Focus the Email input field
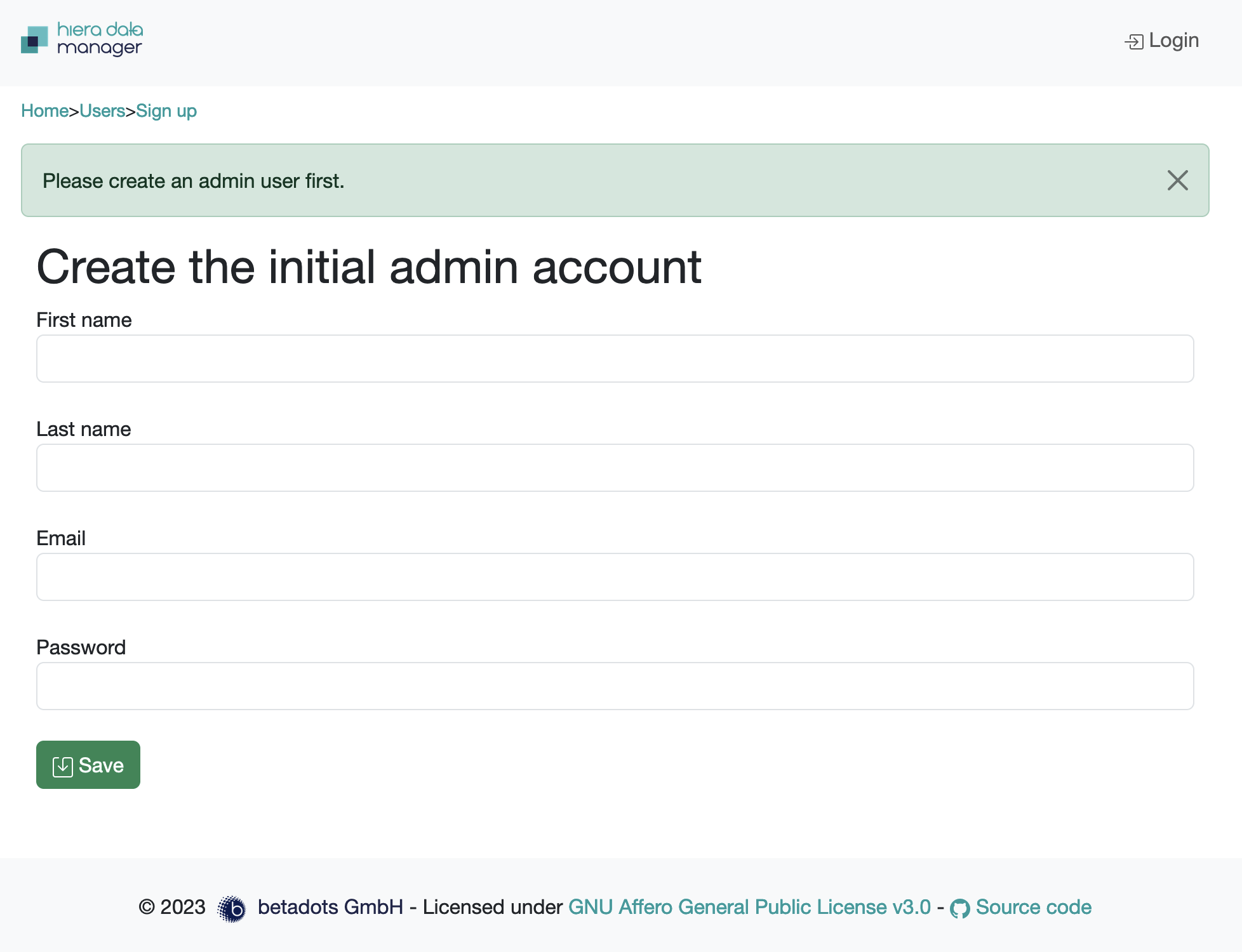 [615, 577]
